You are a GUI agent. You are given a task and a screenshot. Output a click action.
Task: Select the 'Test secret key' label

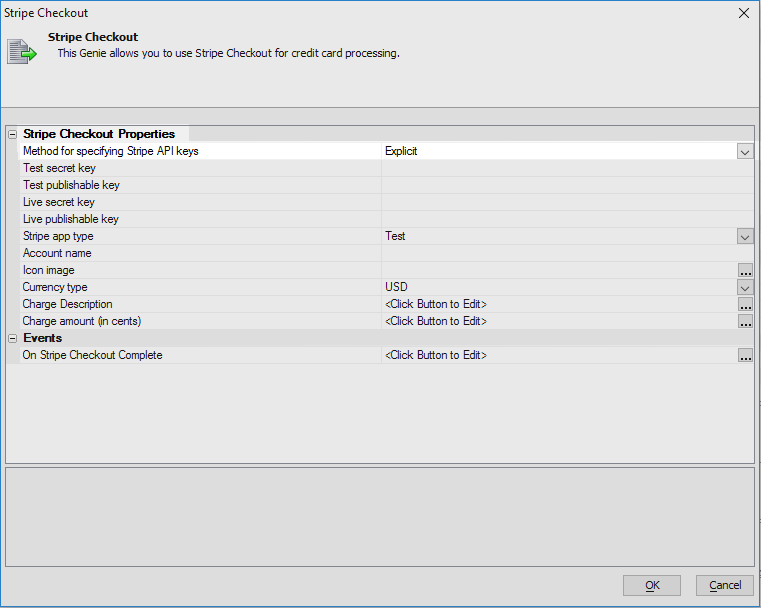(59, 168)
